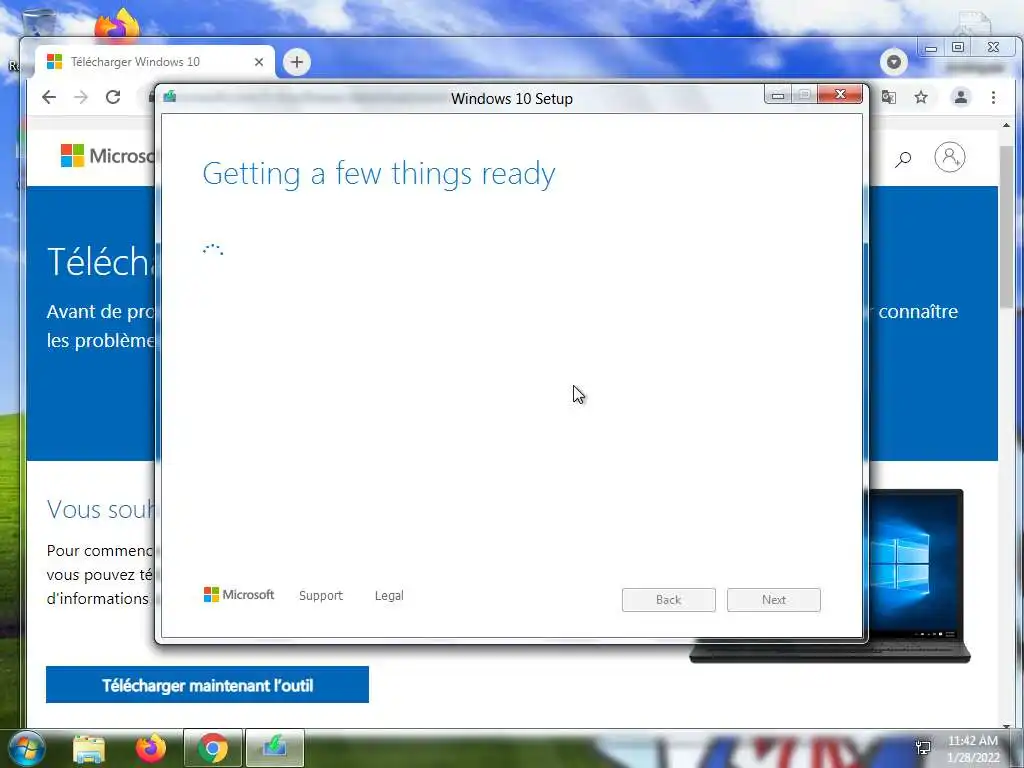This screenshot has width=1024, height=768.
Task: Click the Recycle Bin desktop icon
Action: (39, 23)
